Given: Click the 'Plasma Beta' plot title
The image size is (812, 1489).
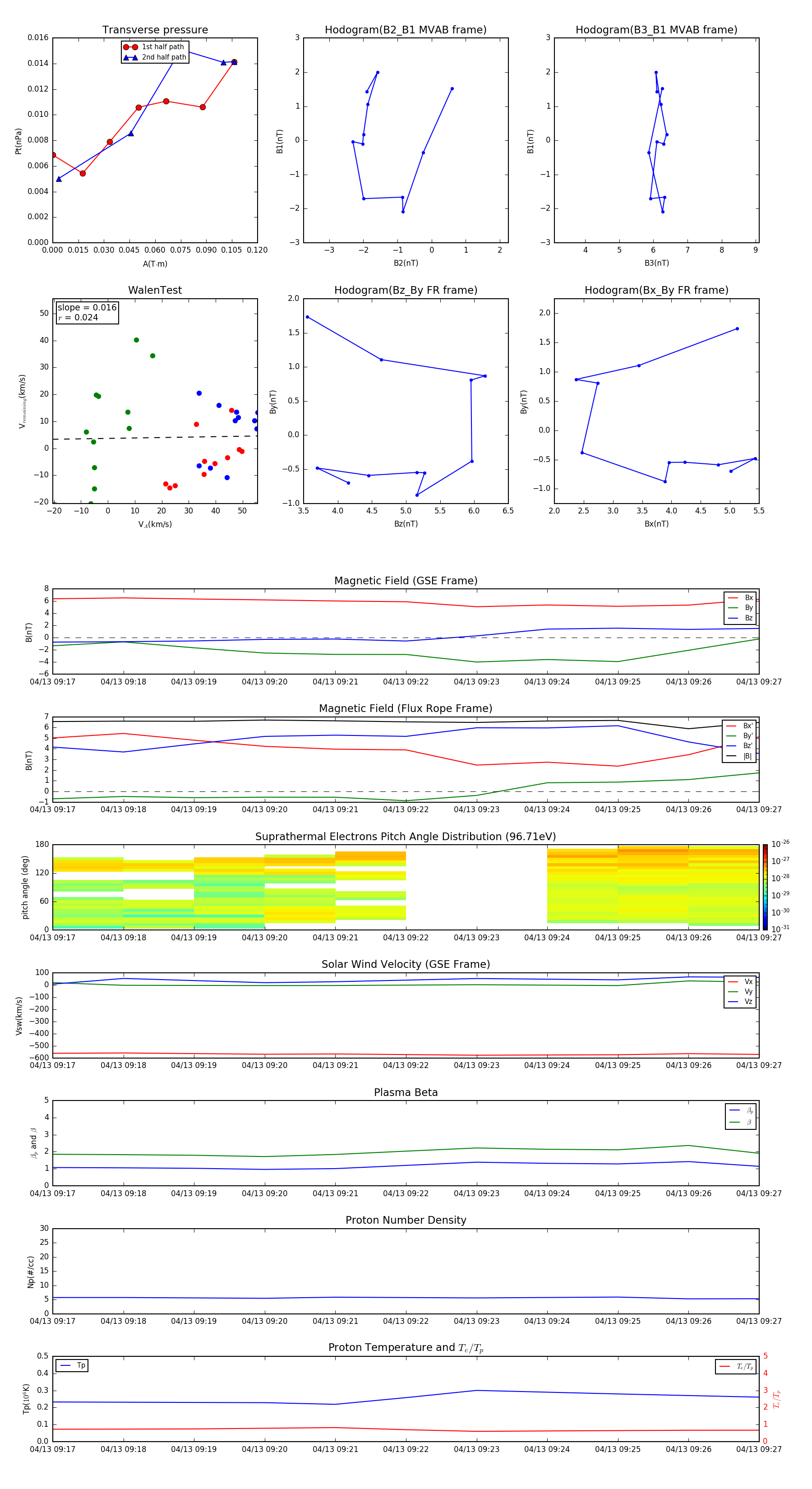Looking at the screenshot, I should [406, 1092].
